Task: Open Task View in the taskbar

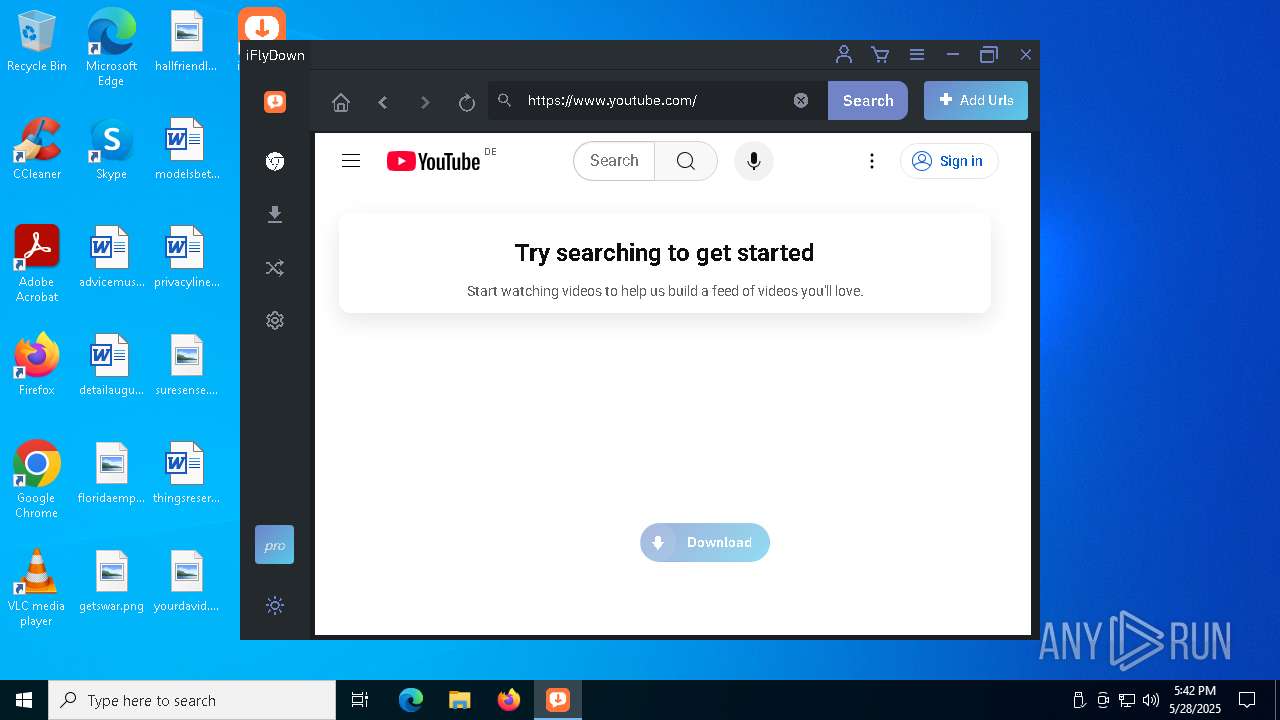Action: click(x=360, y=700)
